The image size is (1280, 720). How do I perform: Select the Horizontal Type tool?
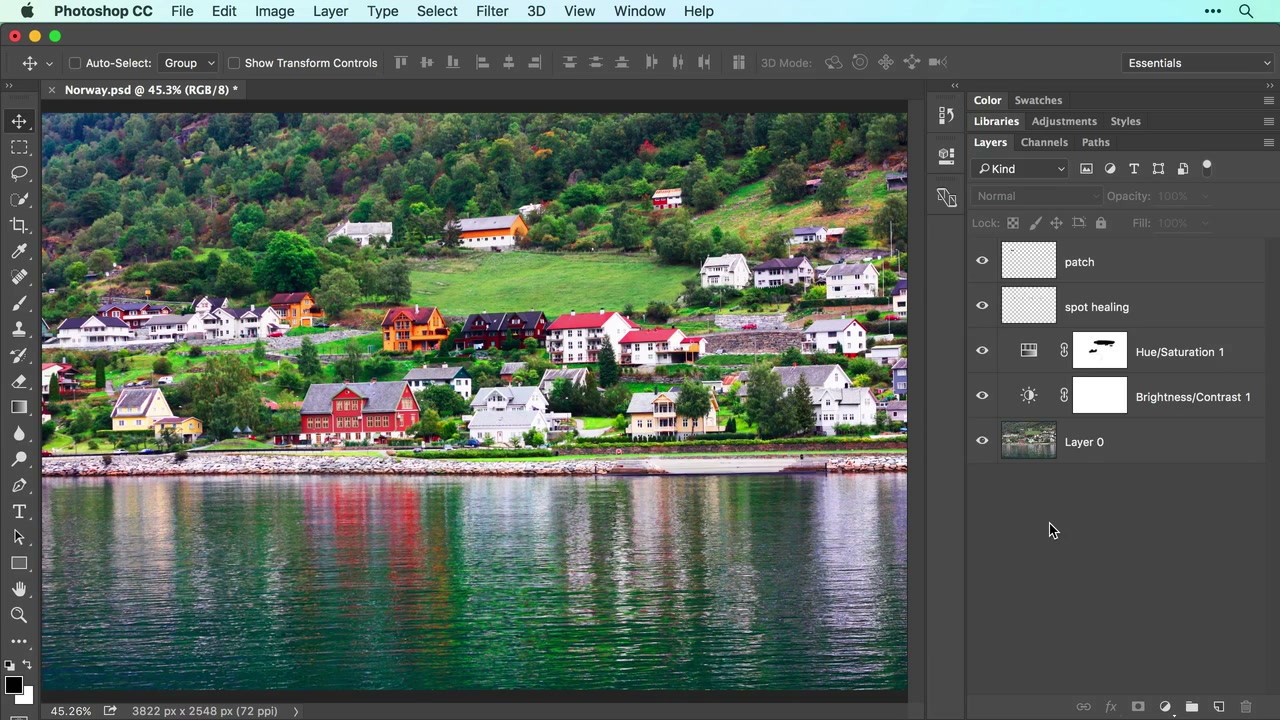point(19,511)
